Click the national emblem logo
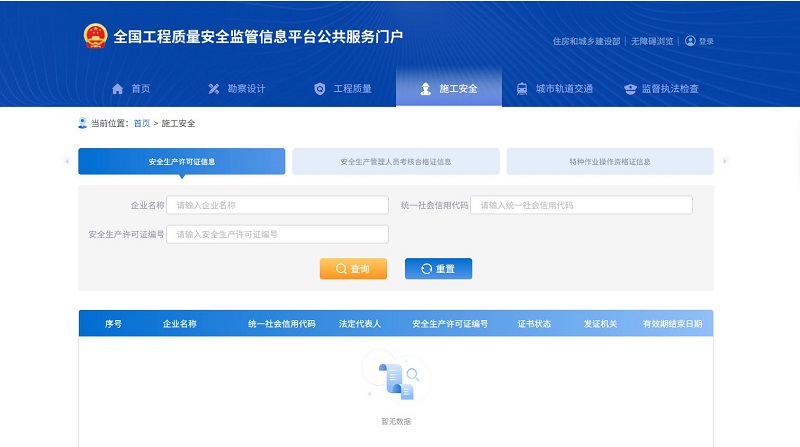 coord(95,36)
